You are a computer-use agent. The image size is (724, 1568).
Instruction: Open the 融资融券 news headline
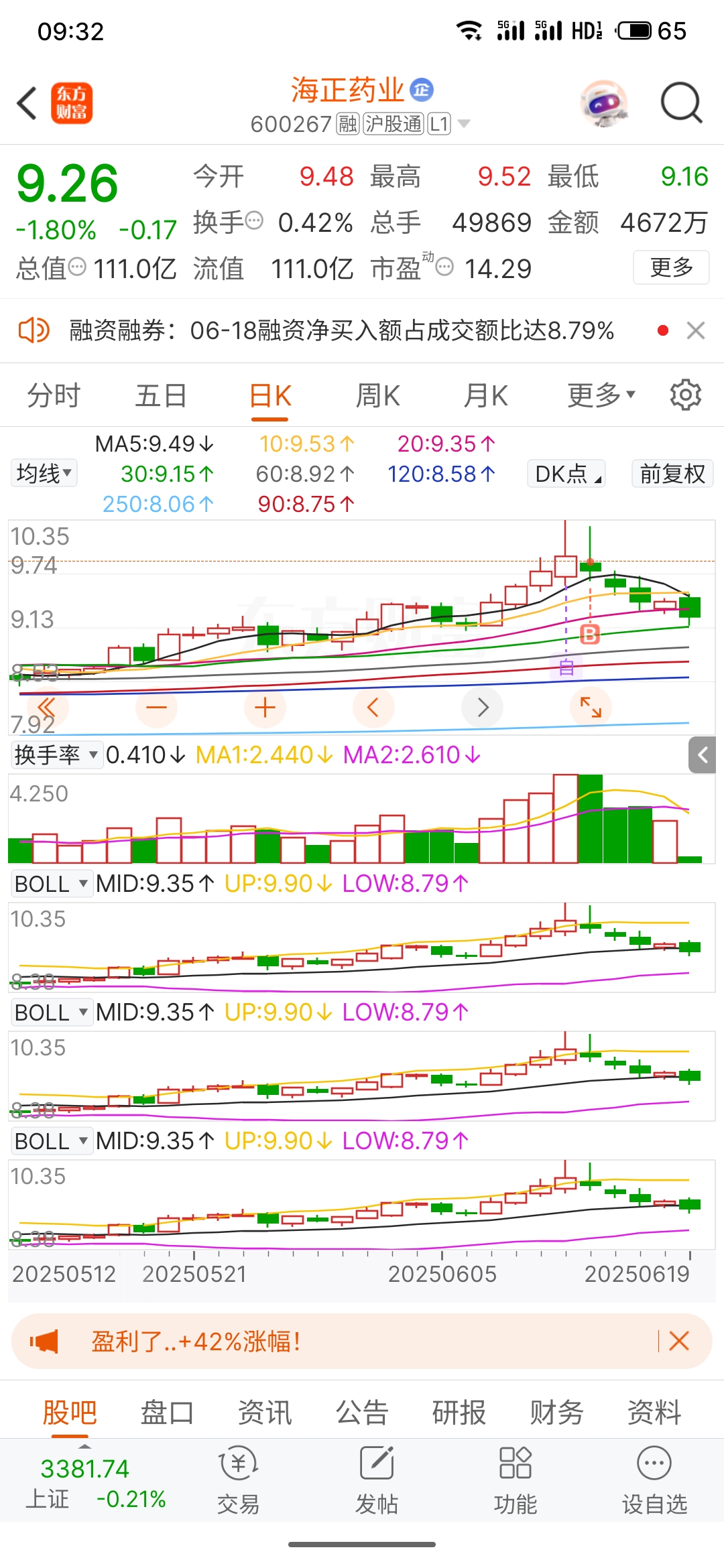click(341, 330)
